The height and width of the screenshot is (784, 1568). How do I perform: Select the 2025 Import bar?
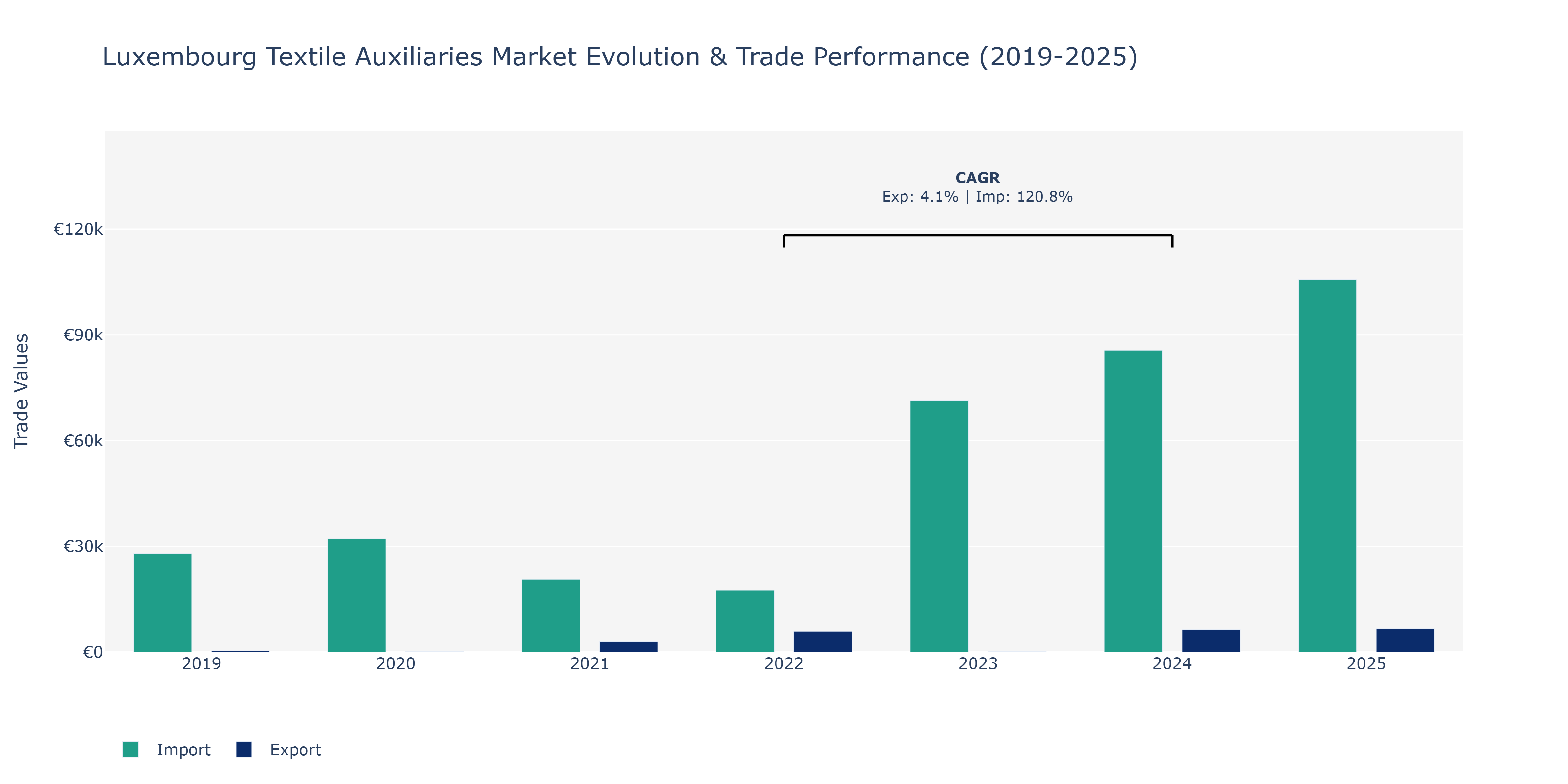coord(1328,465)
